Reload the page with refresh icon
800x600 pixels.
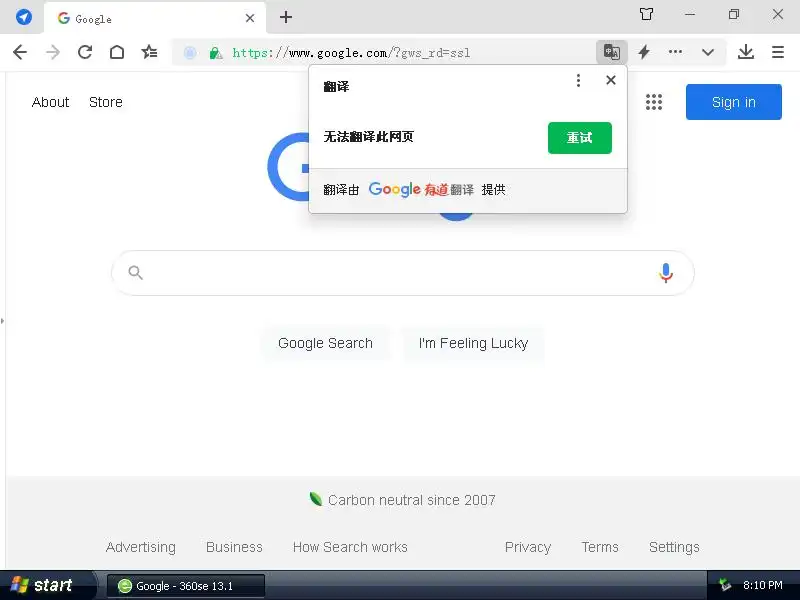coord(85,52)
